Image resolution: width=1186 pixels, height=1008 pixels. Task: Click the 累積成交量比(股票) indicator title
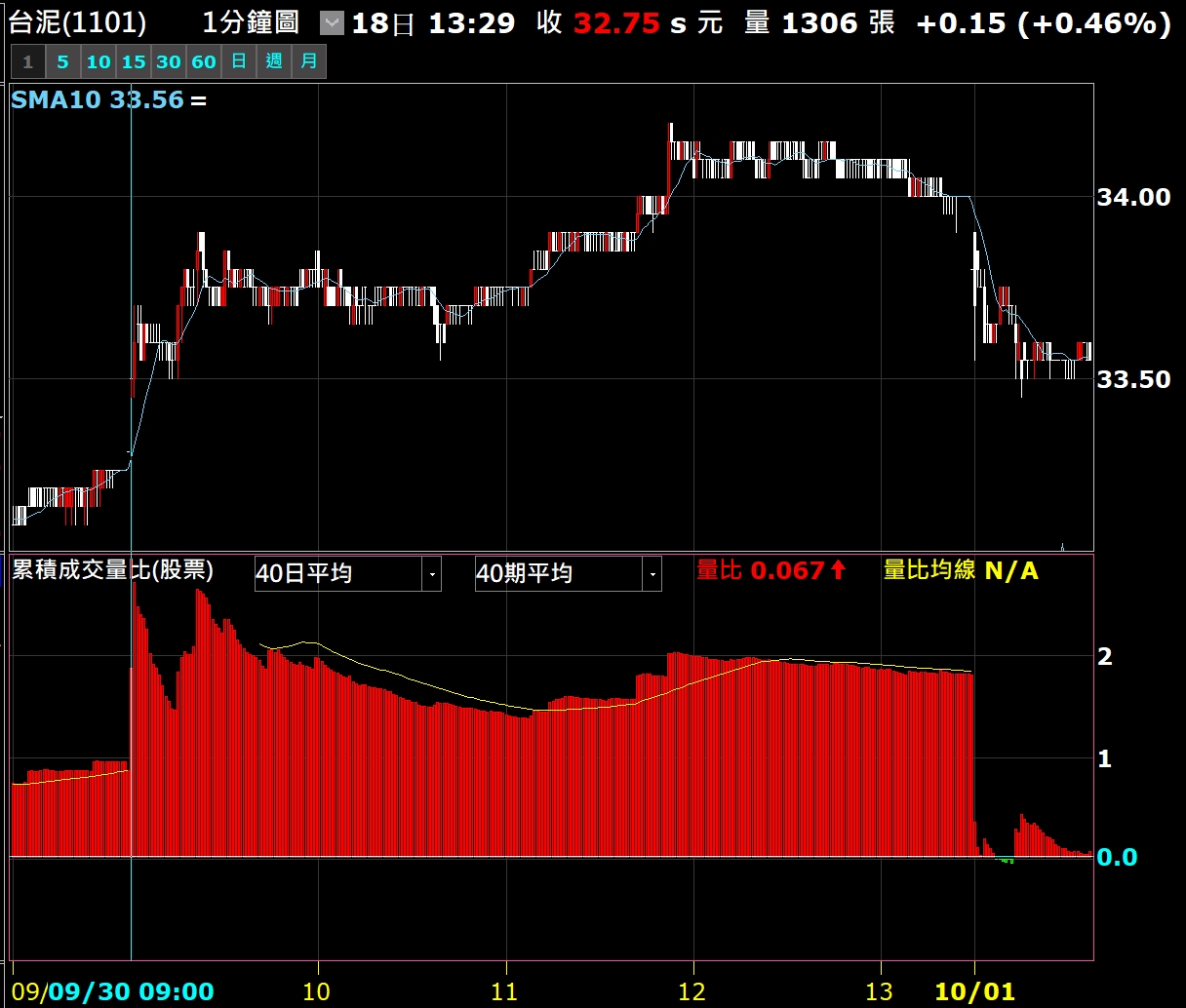(x=112, y=570)
